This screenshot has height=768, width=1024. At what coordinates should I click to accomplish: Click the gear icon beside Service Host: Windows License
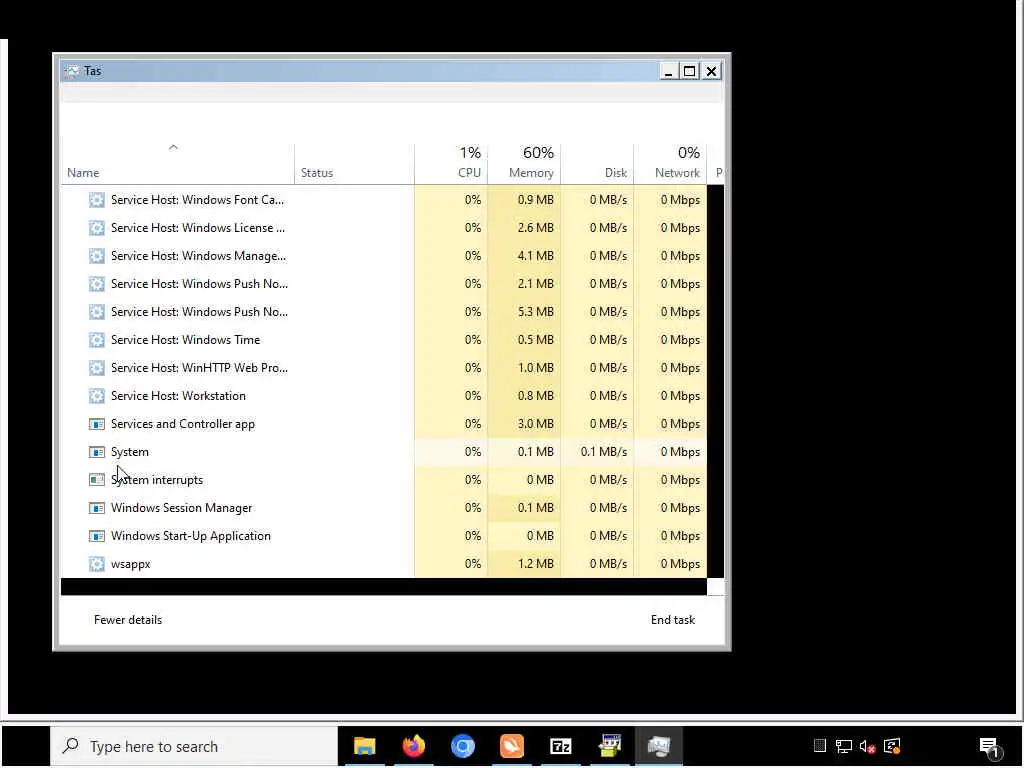pos(97,228)
